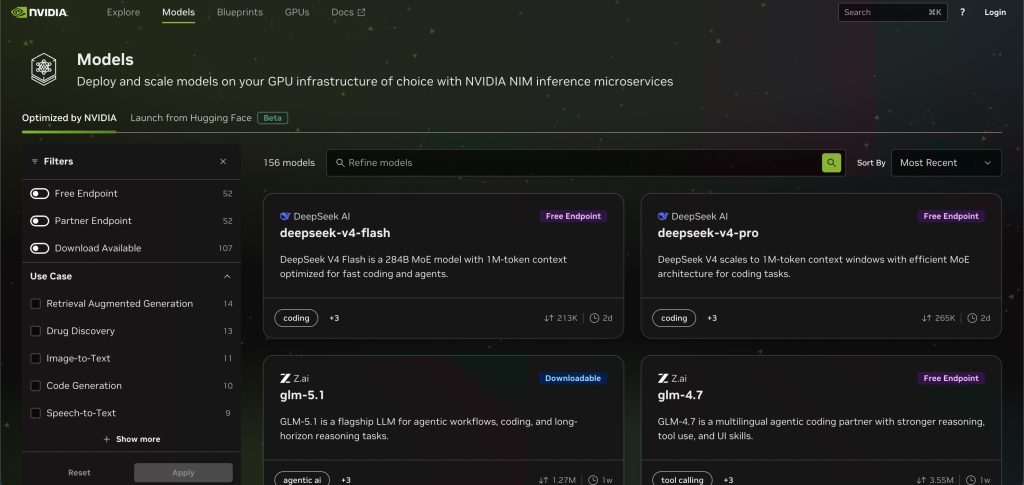Select the Optimized by NVIDIA tab
This screenshot has width=1024, height=485.
pos(69,118)
